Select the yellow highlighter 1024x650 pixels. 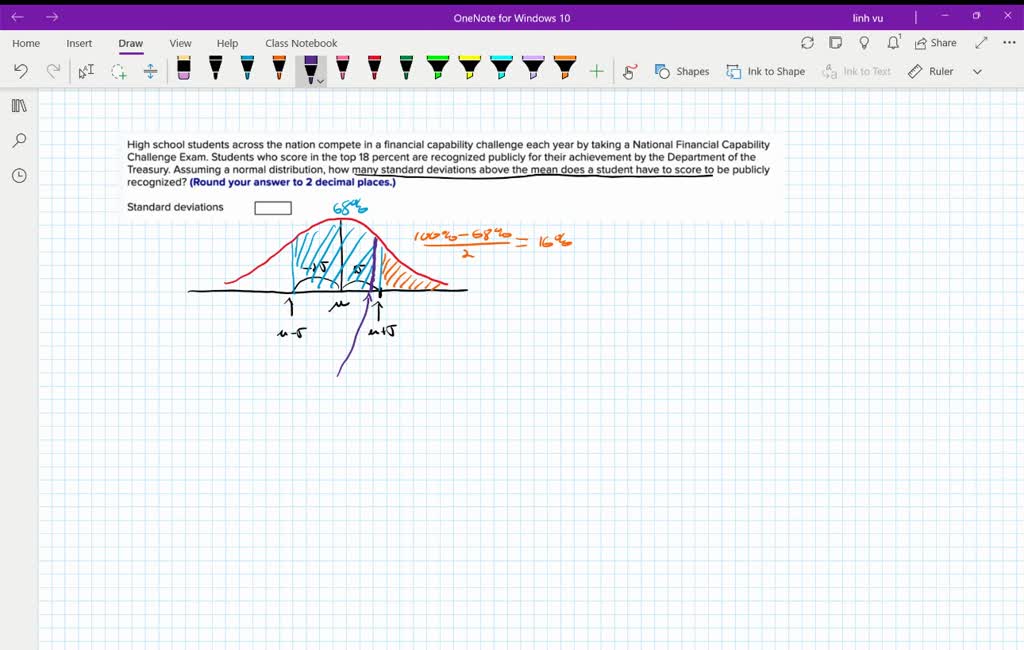[x=469, y=68]
